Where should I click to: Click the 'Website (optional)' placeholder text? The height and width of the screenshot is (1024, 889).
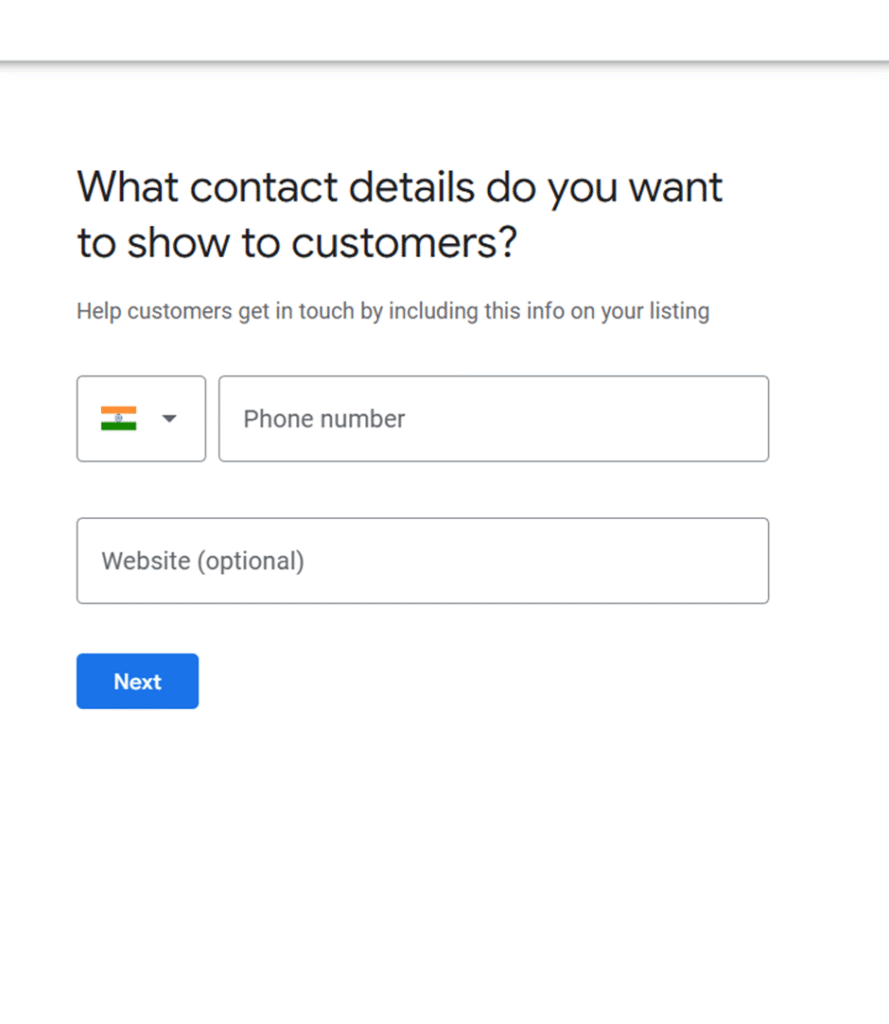click(x=202, y=560)
